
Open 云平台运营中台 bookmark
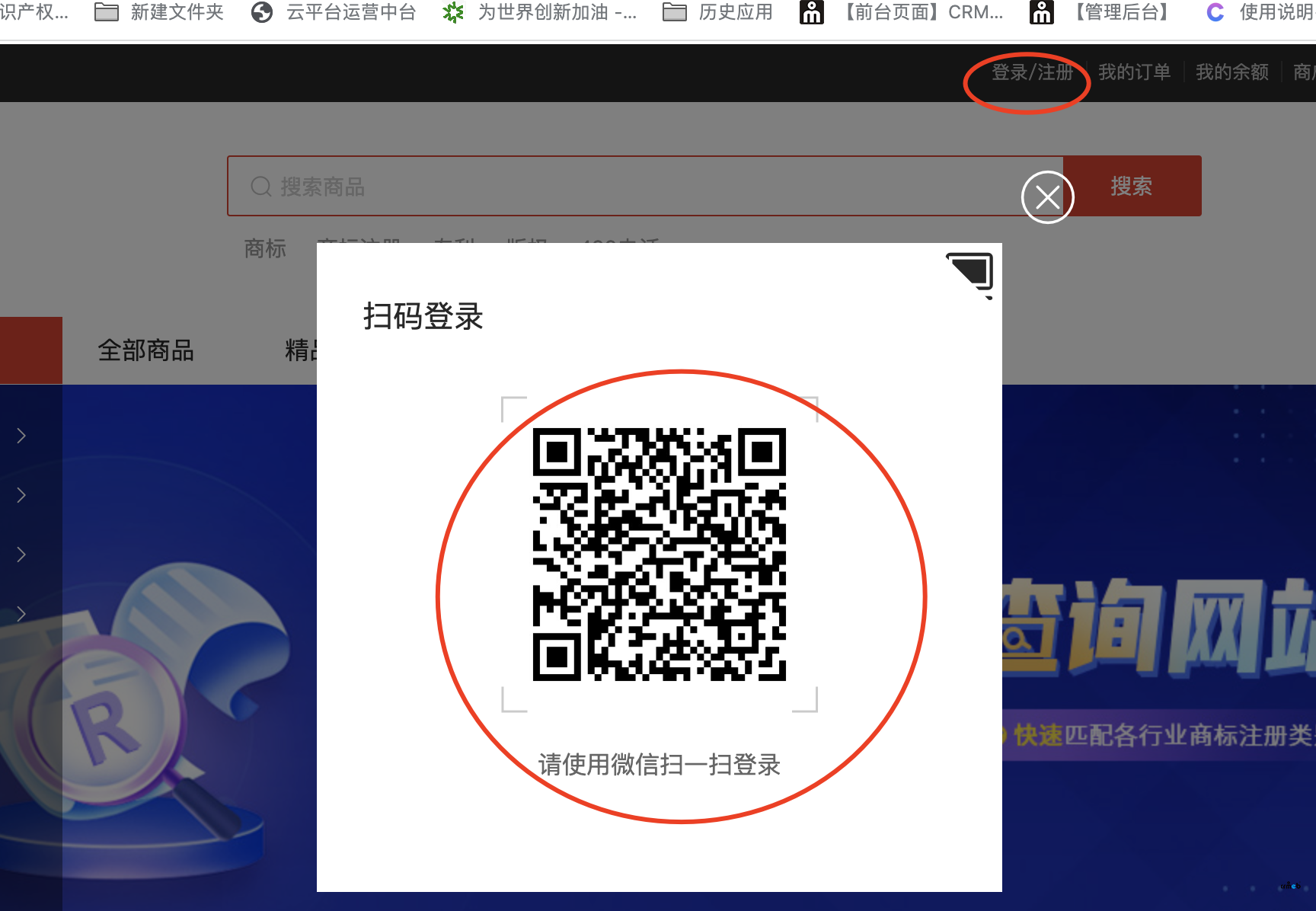click(x=333, y=12)
